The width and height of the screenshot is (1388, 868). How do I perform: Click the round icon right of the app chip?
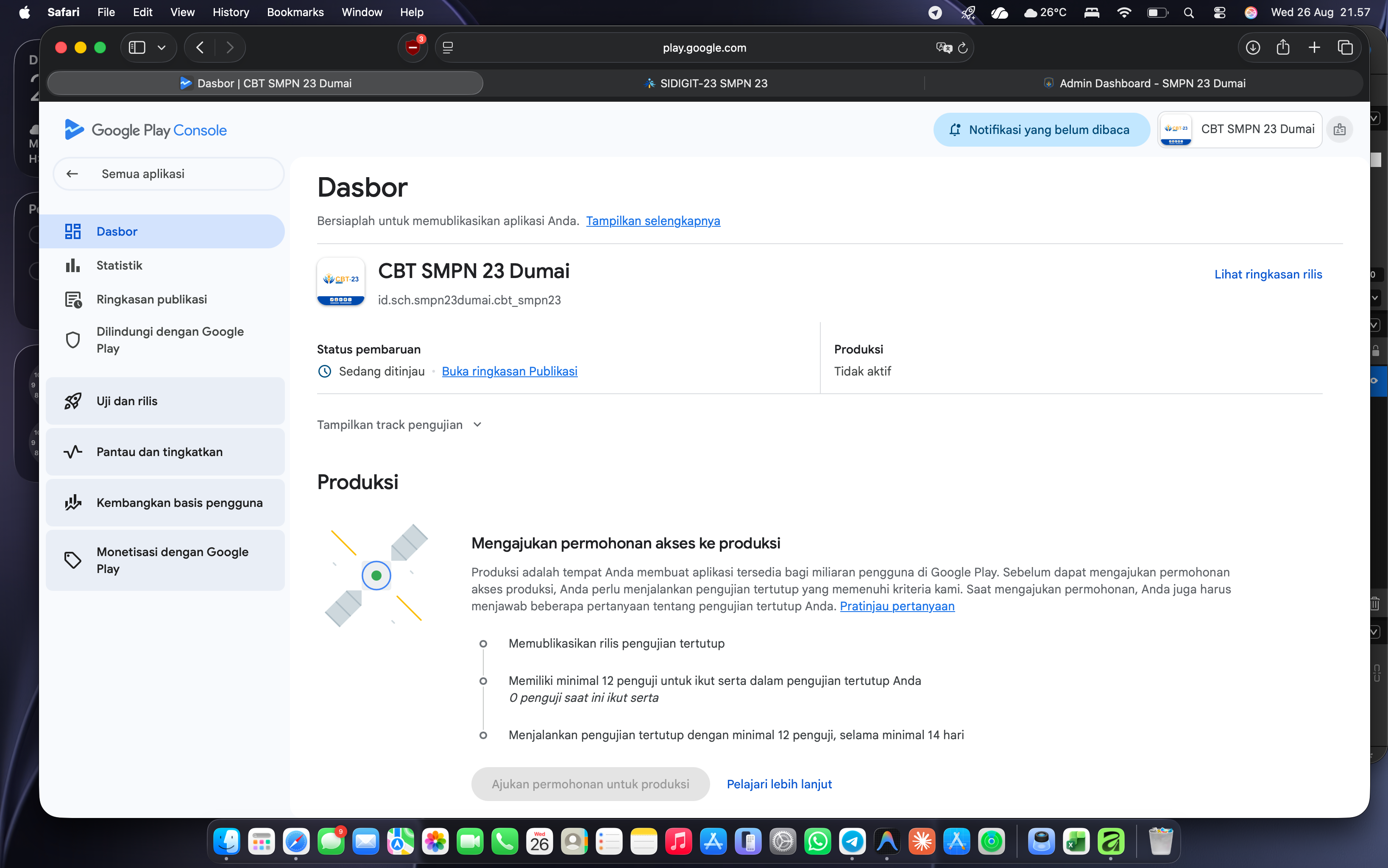1340,130
